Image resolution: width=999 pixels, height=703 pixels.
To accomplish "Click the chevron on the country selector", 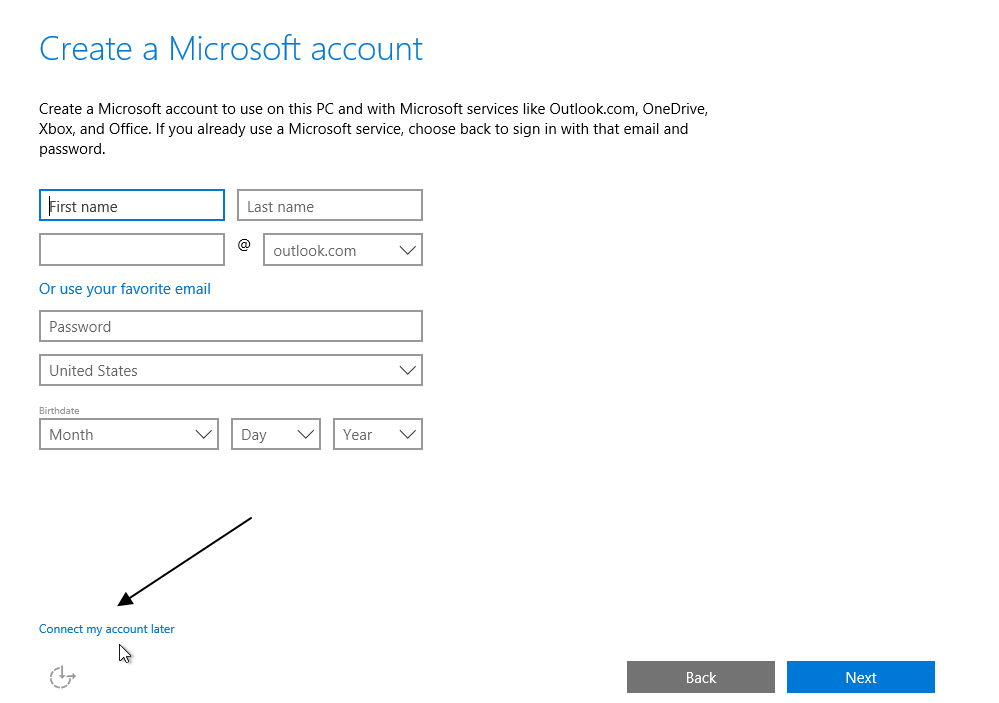I will (408, 370).
